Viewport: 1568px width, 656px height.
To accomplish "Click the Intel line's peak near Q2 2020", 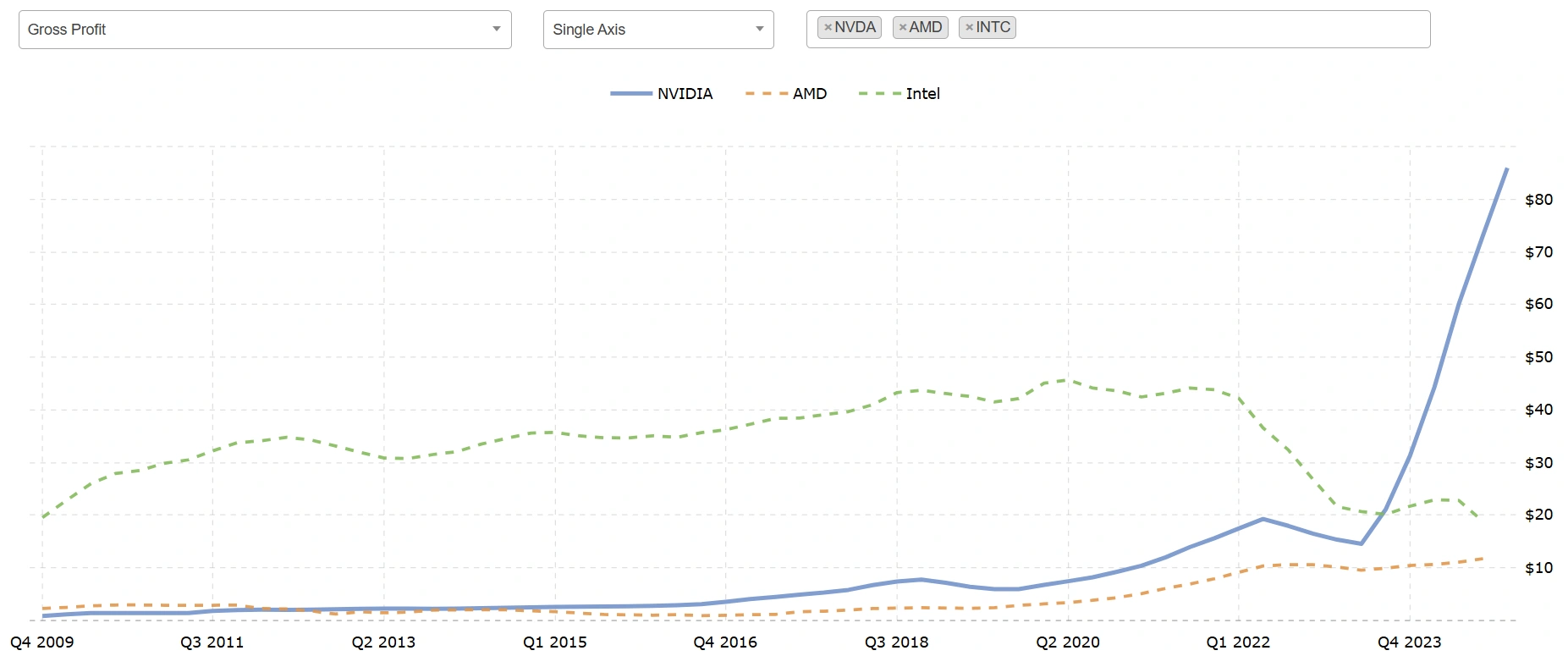I will pos(1066,380).
